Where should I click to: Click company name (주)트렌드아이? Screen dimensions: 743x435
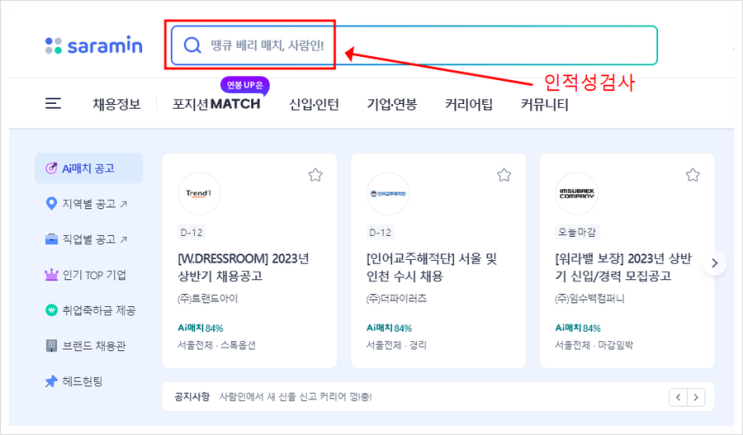(208, 299)
